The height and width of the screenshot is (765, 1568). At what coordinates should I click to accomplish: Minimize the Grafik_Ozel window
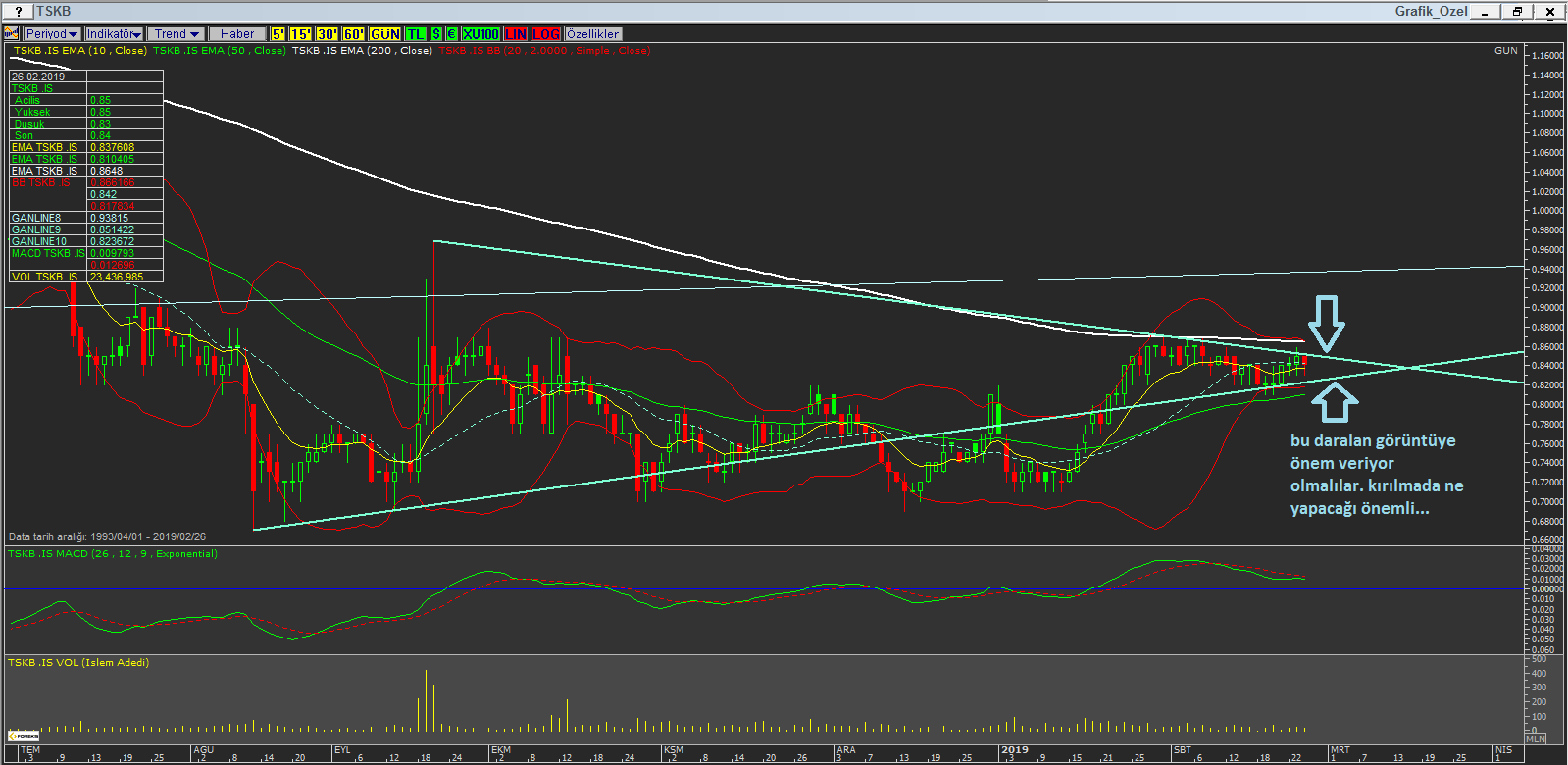pos(1486,12)
